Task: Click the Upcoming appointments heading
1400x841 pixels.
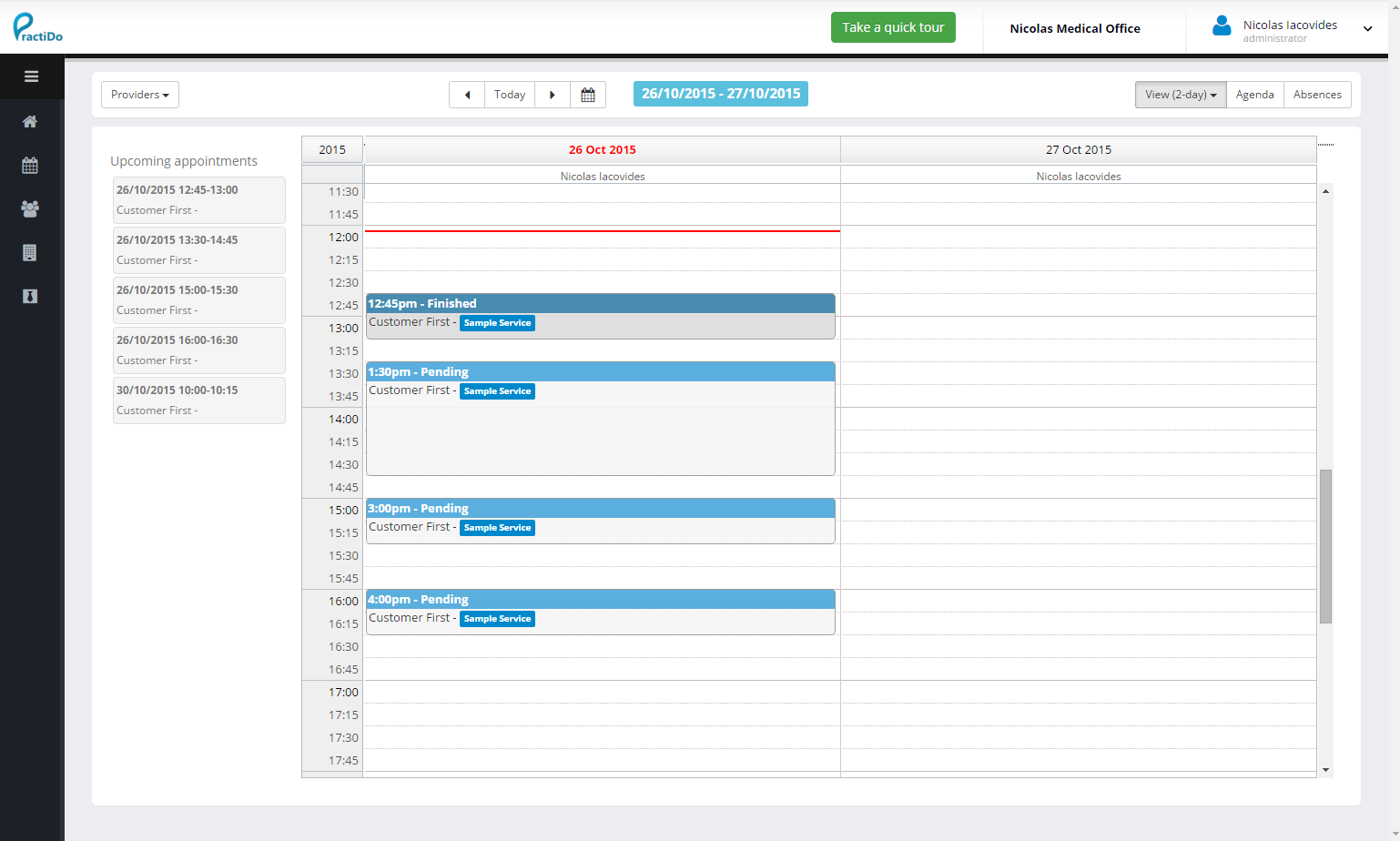Action: (184, 161)
